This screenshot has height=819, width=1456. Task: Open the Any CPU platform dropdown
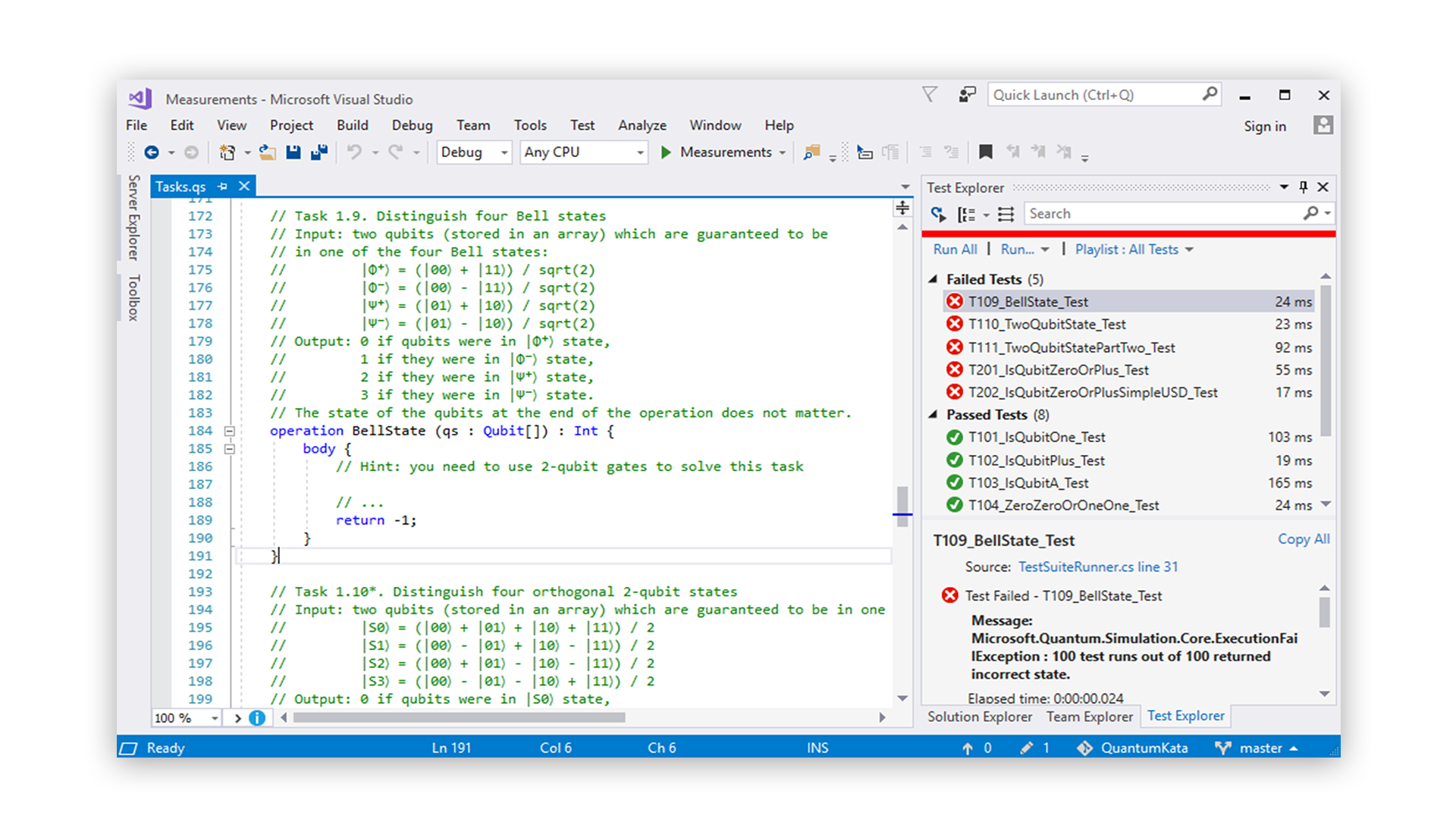[640, 152]
